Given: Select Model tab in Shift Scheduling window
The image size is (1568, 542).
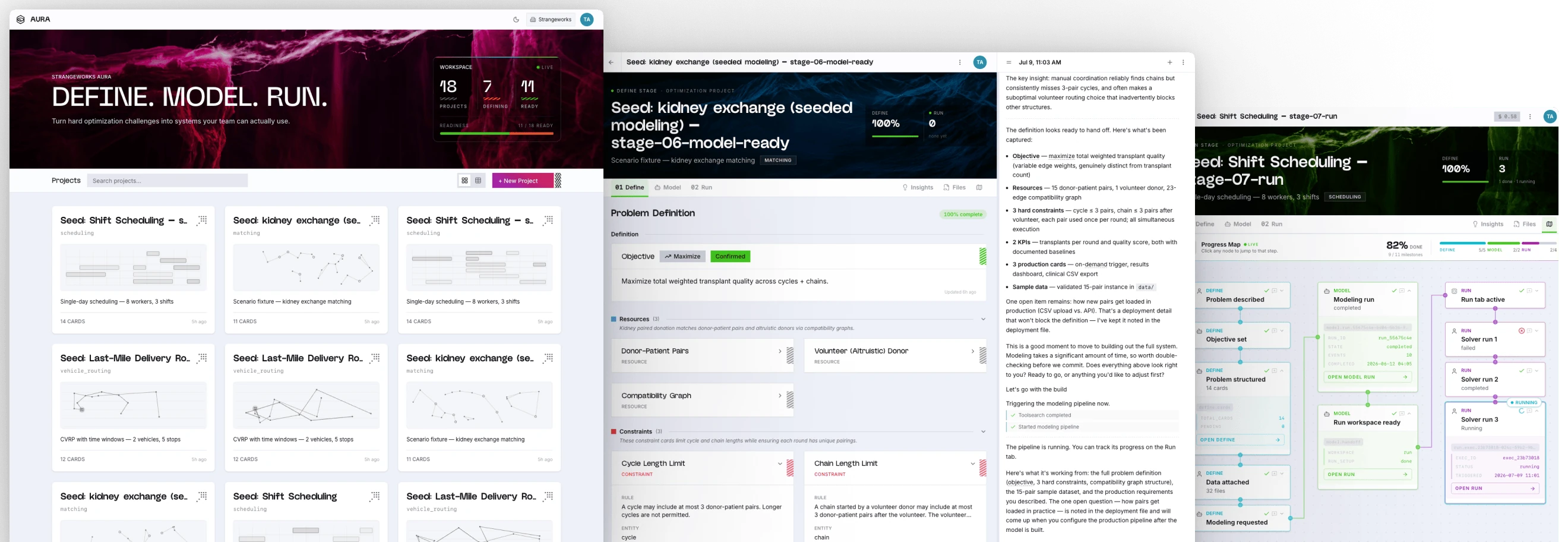Looking at the screenshot, I should 1238,224.
